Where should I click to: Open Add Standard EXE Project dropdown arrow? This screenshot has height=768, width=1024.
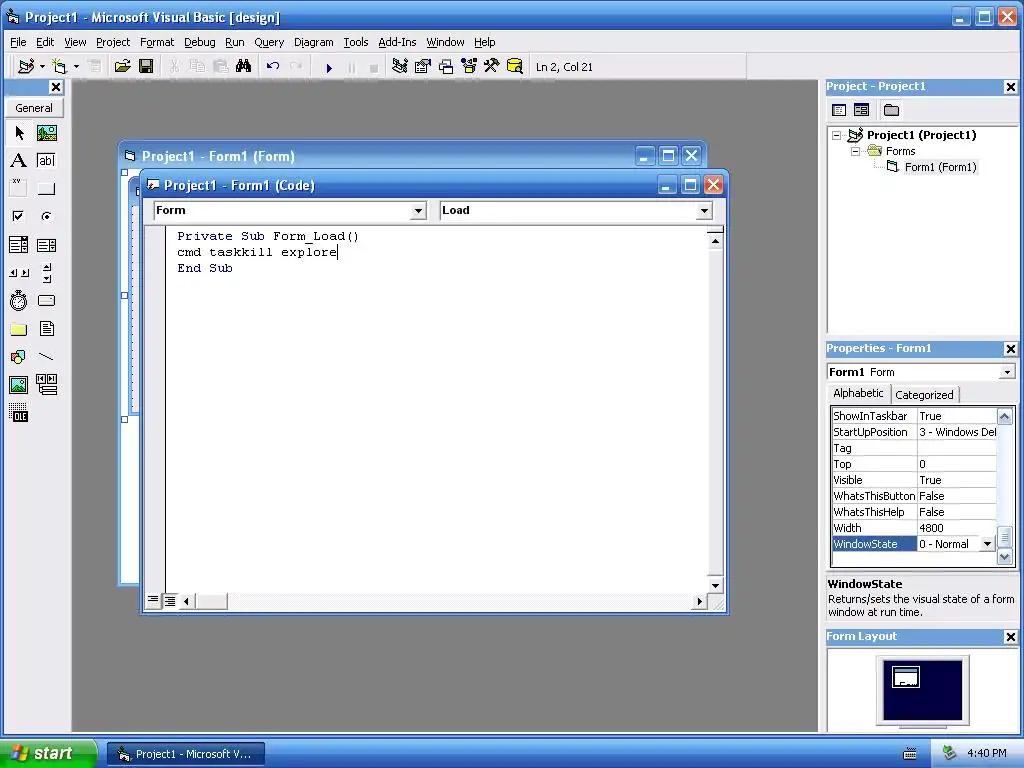[x=42, y=67]
